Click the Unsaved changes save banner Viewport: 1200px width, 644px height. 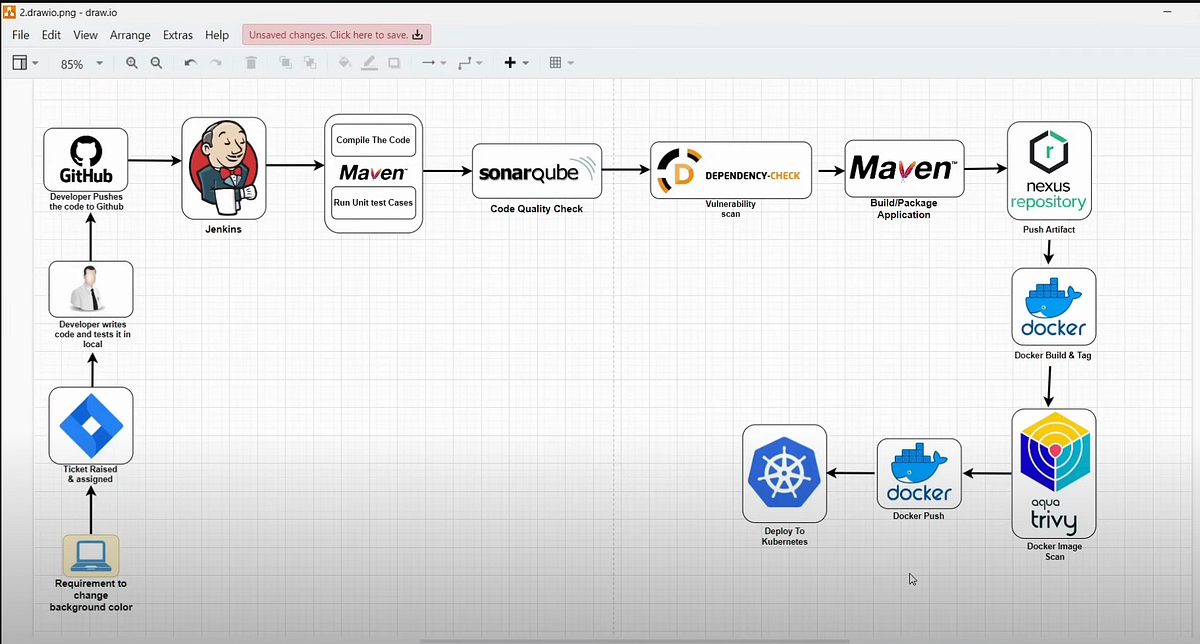click(336, 34)
